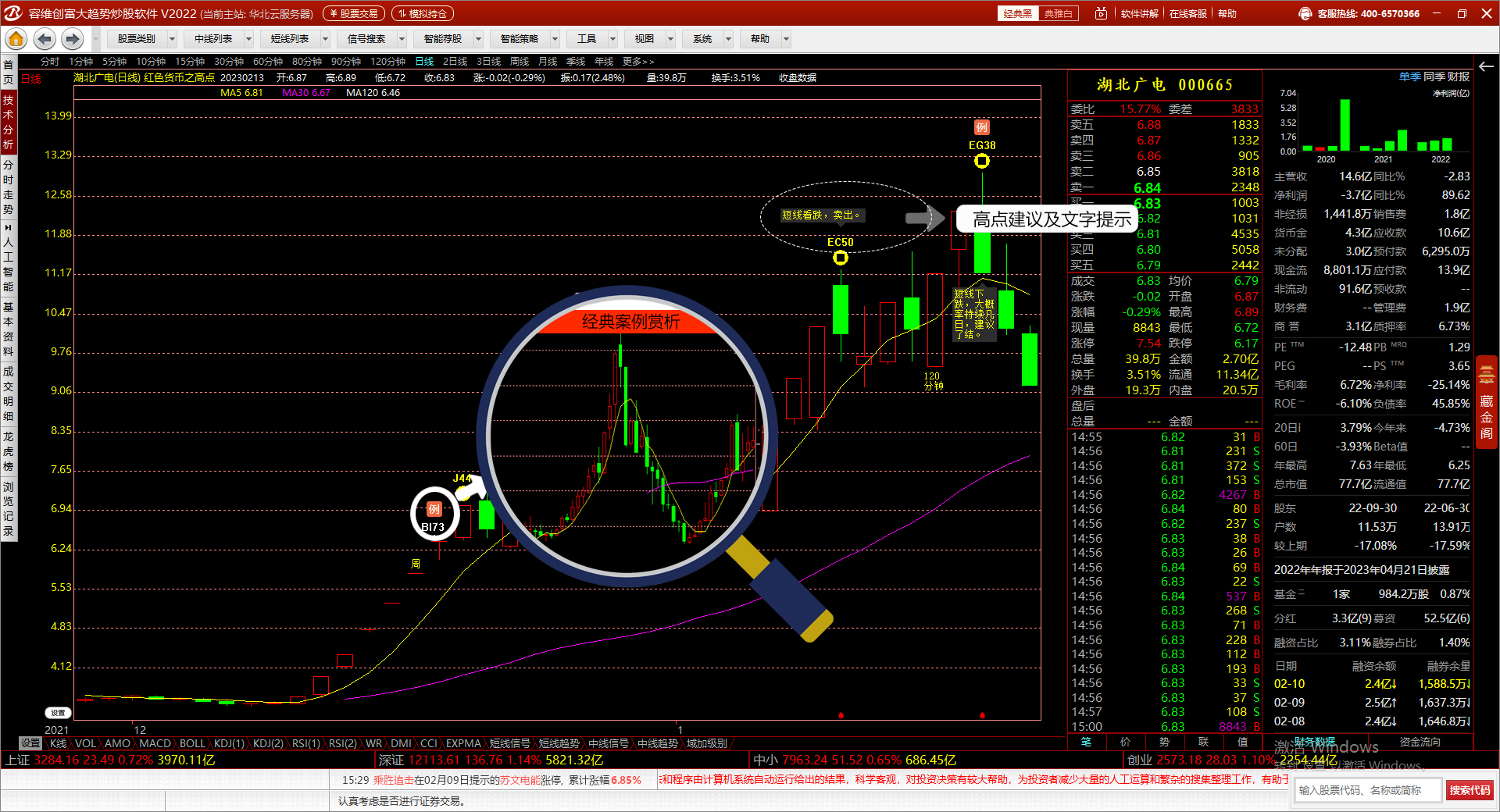The image size is (1500, 812).
Task: Click the customer service headset icon
Action: (x=1305, y=13)
